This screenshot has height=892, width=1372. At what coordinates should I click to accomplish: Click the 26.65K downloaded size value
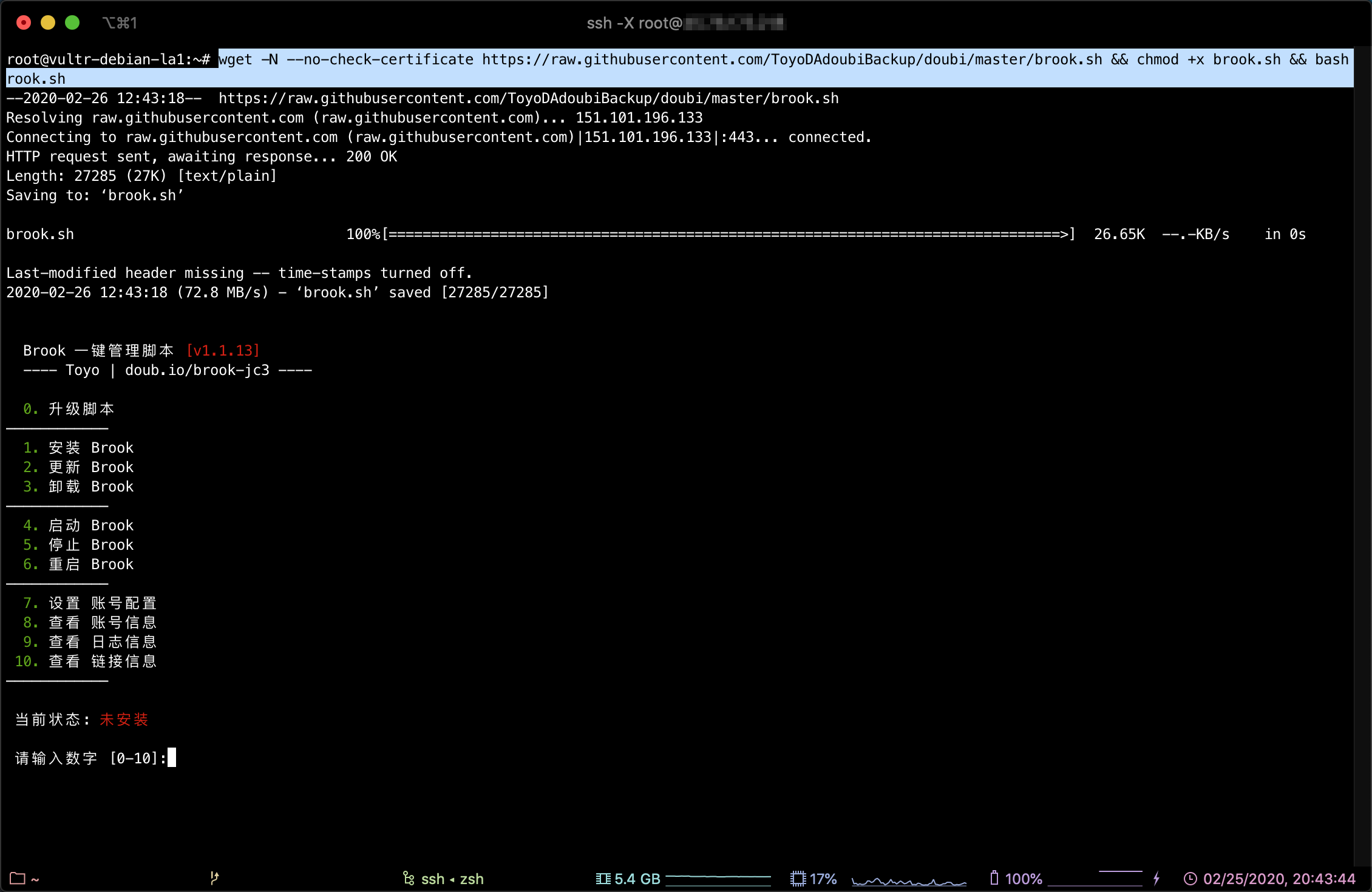coord(1119,234)
